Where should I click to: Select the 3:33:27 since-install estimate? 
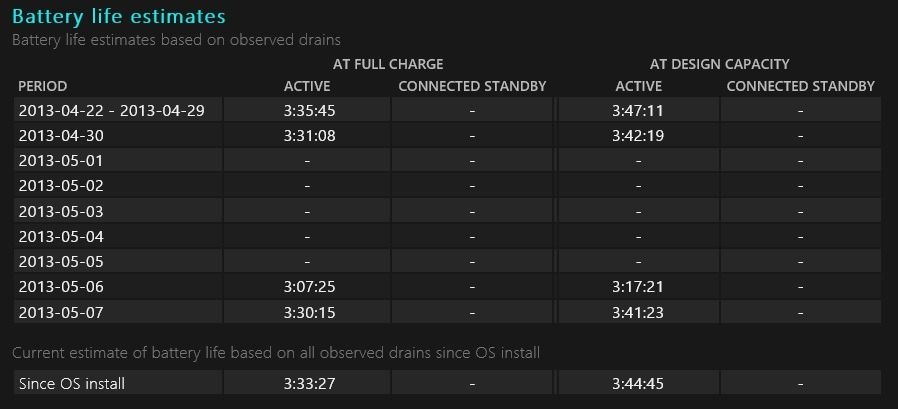(x=309, y=383)
